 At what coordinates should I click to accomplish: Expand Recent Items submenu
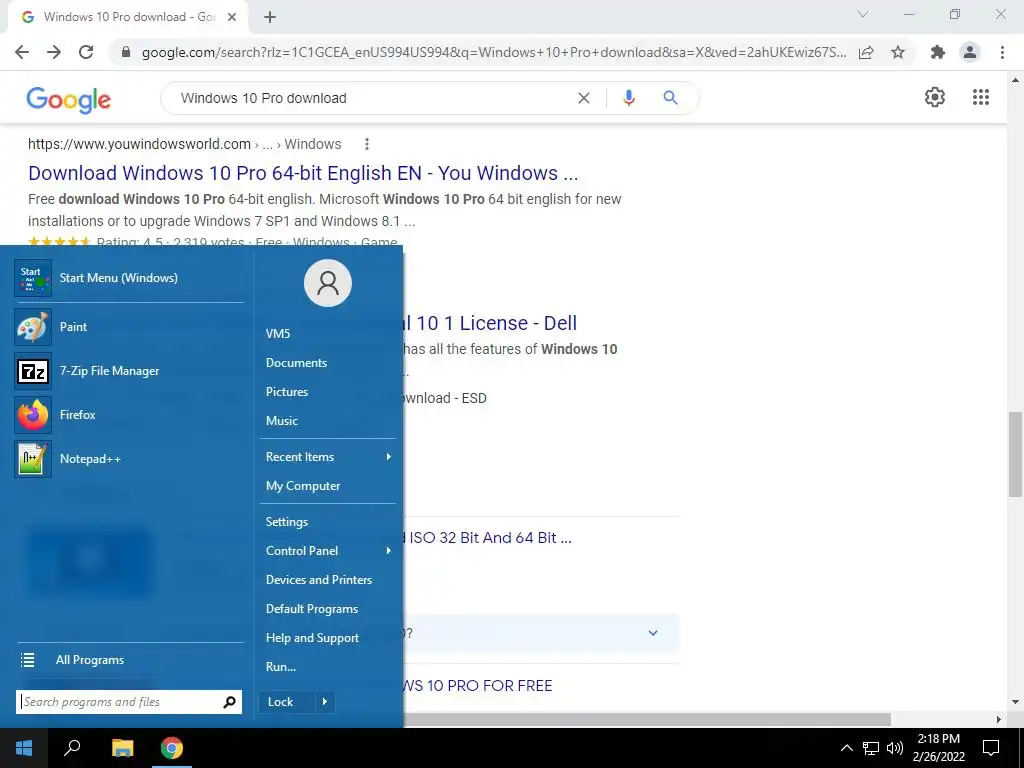pos(328,456)
